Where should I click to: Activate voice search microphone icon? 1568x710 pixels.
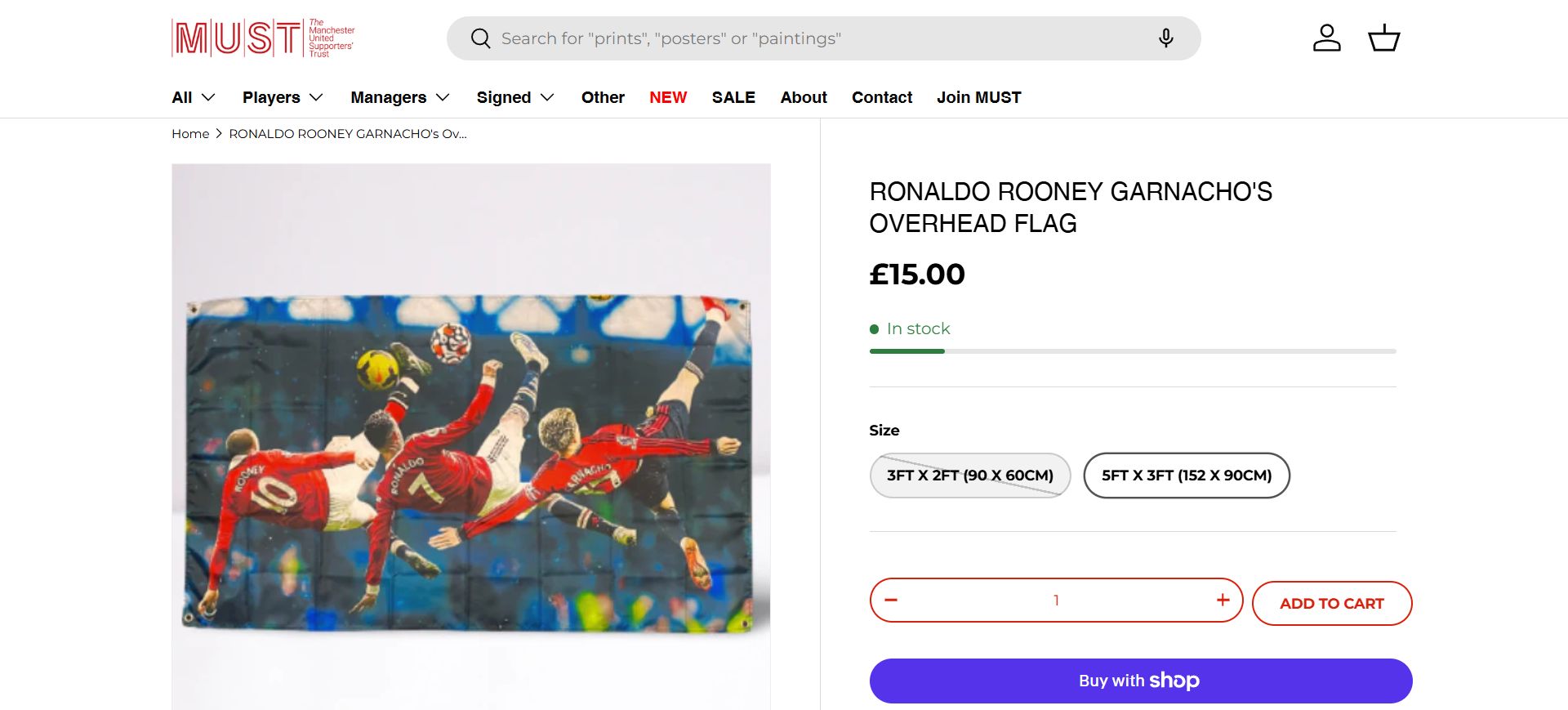point(1165,38)
